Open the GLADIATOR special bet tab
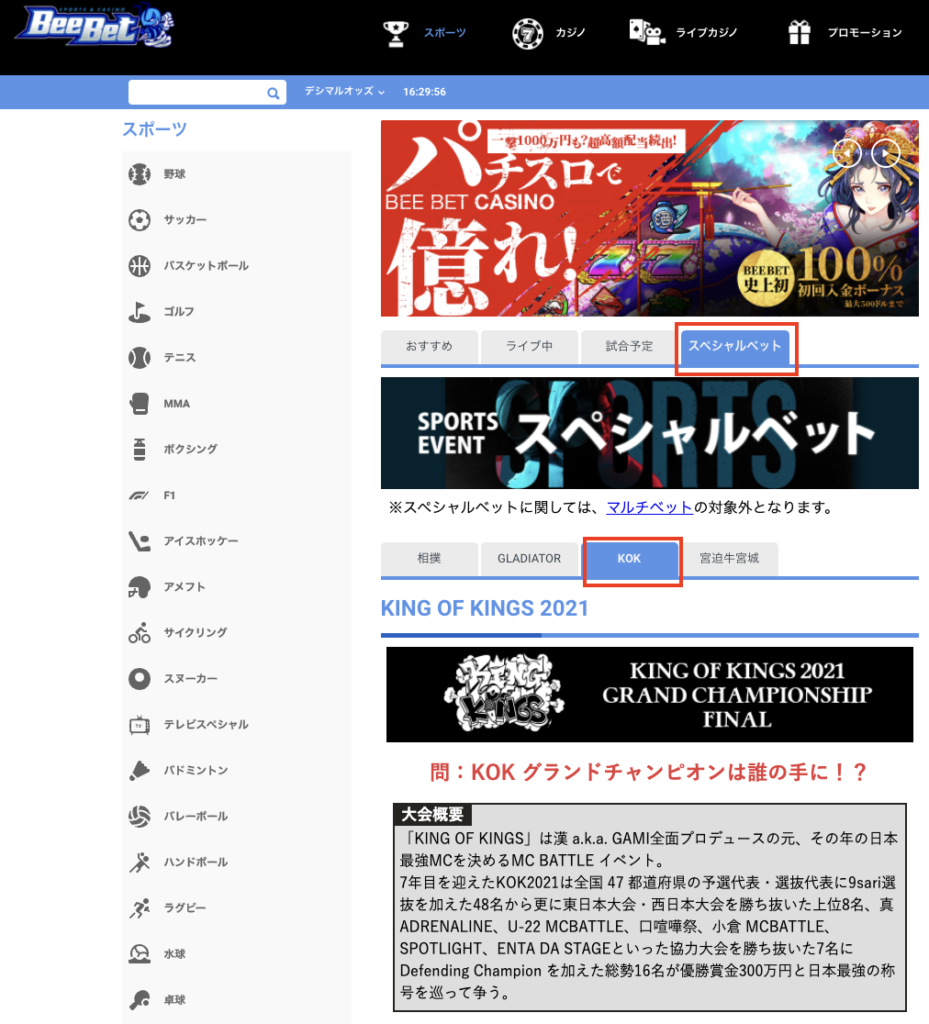Image resolution: width=929 pixels, height=1024 pixels. coord(529,558)
